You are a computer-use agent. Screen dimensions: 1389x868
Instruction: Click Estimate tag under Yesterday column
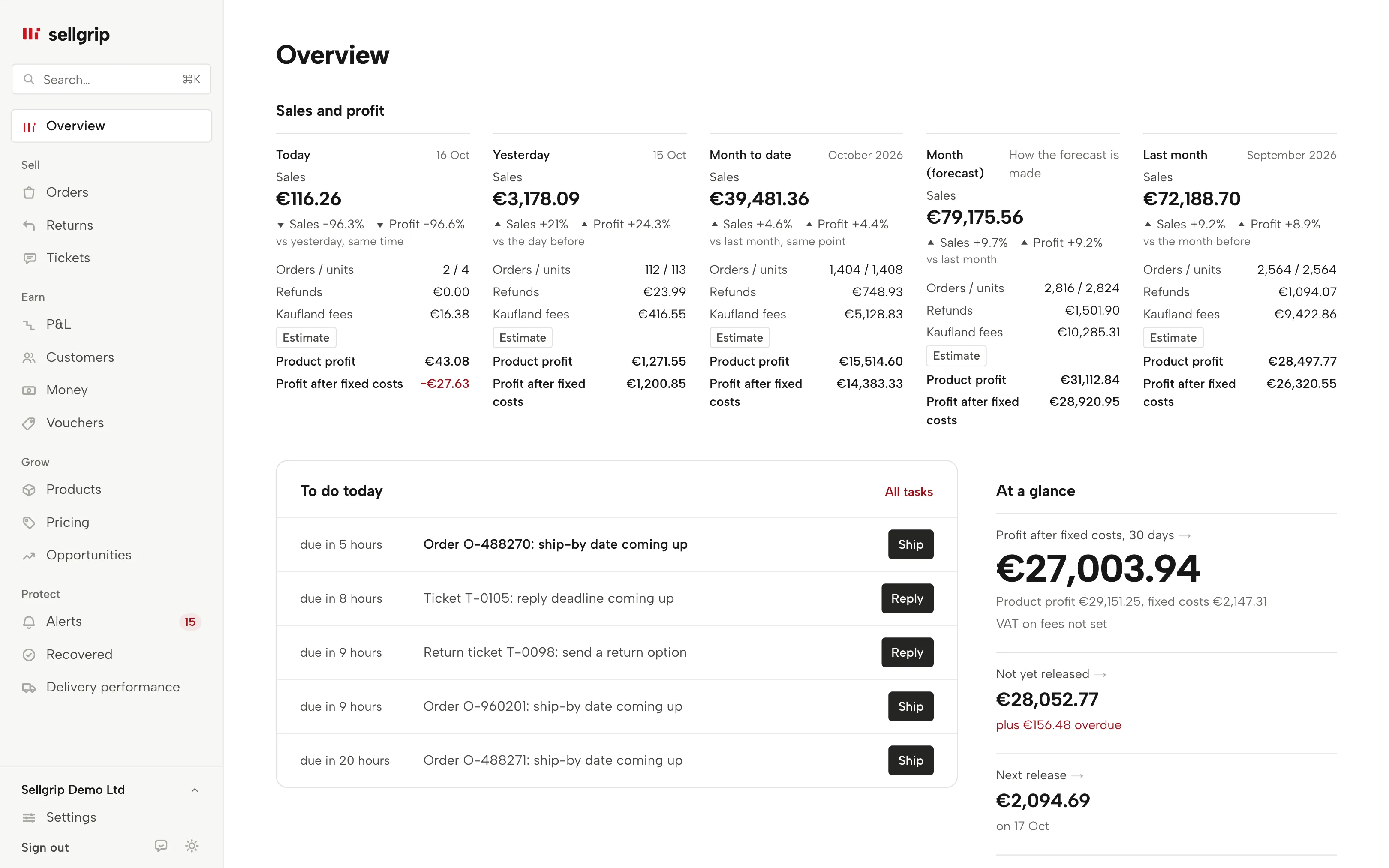(522, 338)
